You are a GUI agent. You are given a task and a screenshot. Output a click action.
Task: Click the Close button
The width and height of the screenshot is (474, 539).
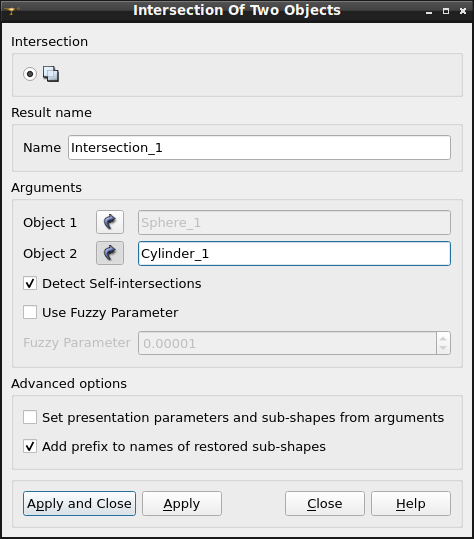(x=325, y=504)
